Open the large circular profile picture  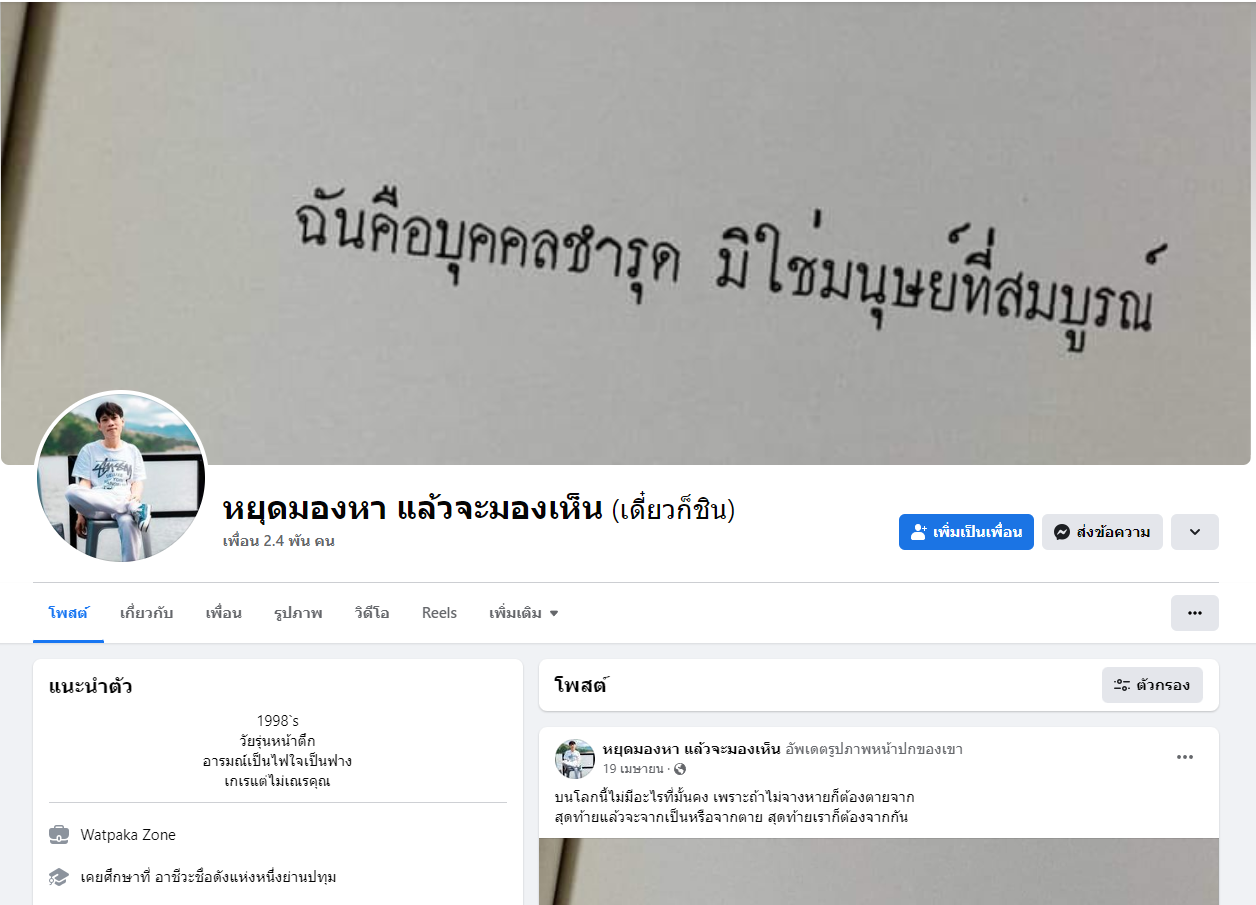[121, 477]
